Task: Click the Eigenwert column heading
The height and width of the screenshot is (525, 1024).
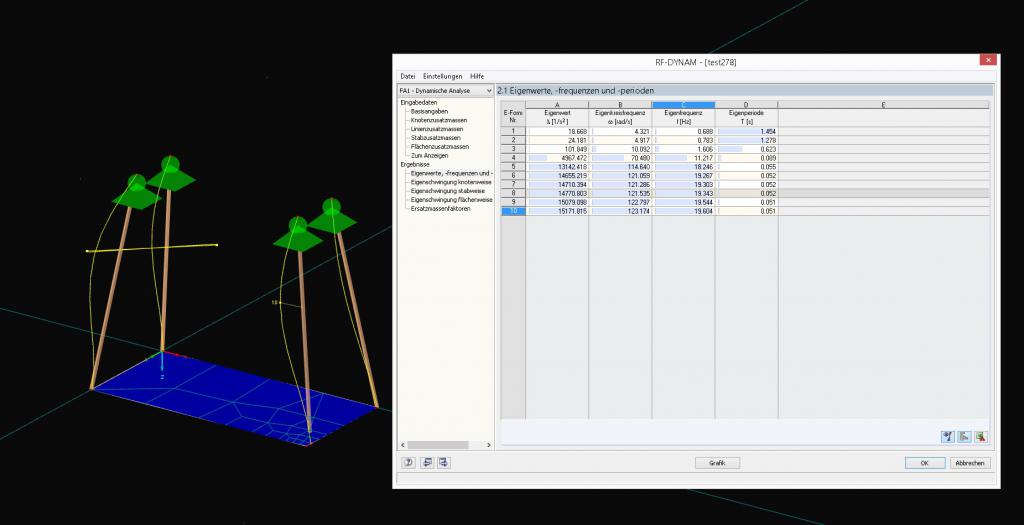Action: [x=557, y=117]
